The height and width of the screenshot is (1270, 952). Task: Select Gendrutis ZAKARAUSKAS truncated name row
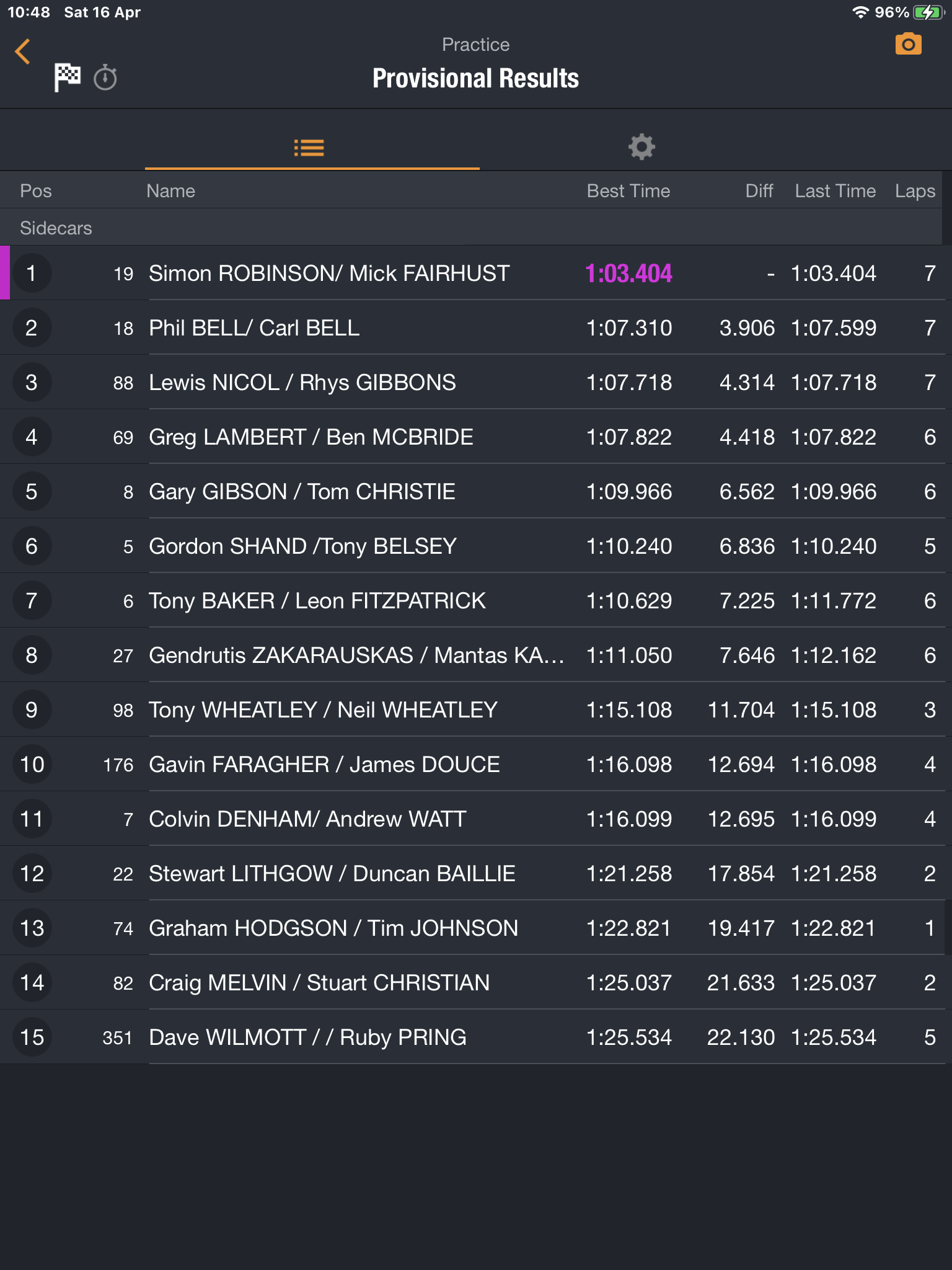click(x=356, y=655)
